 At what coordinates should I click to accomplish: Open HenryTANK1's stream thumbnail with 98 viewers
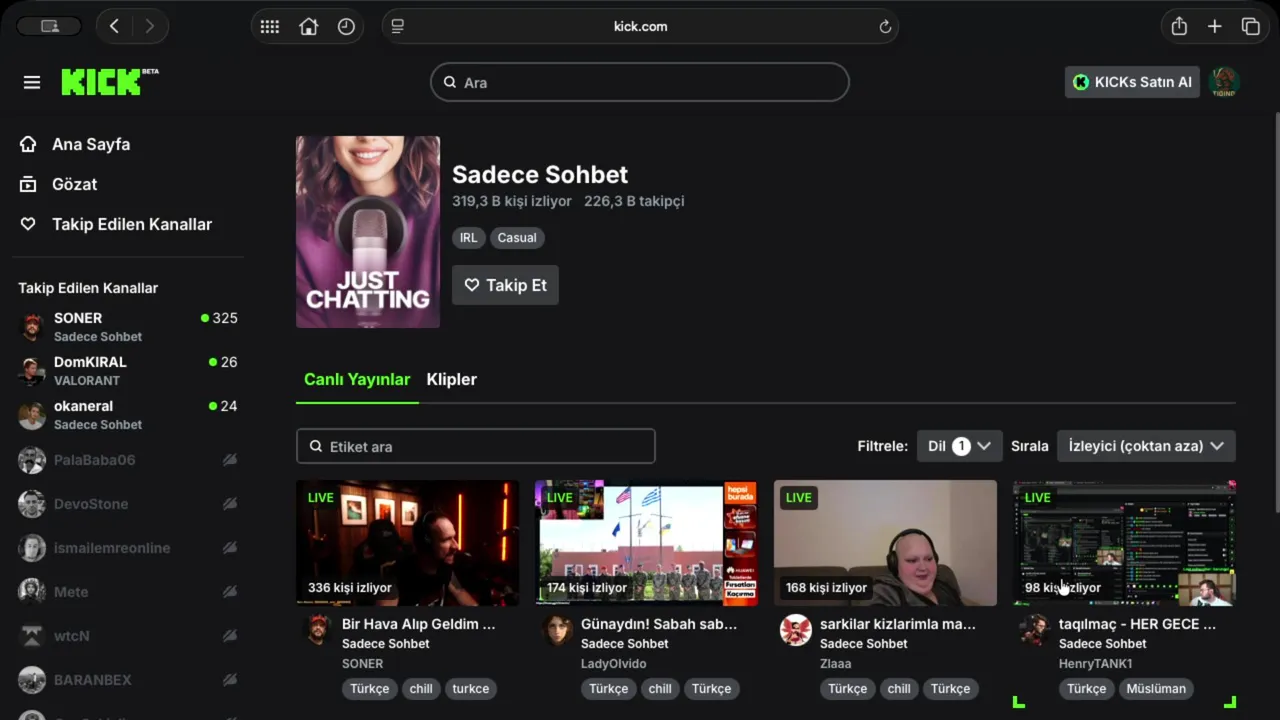(x=1124, y=543)
